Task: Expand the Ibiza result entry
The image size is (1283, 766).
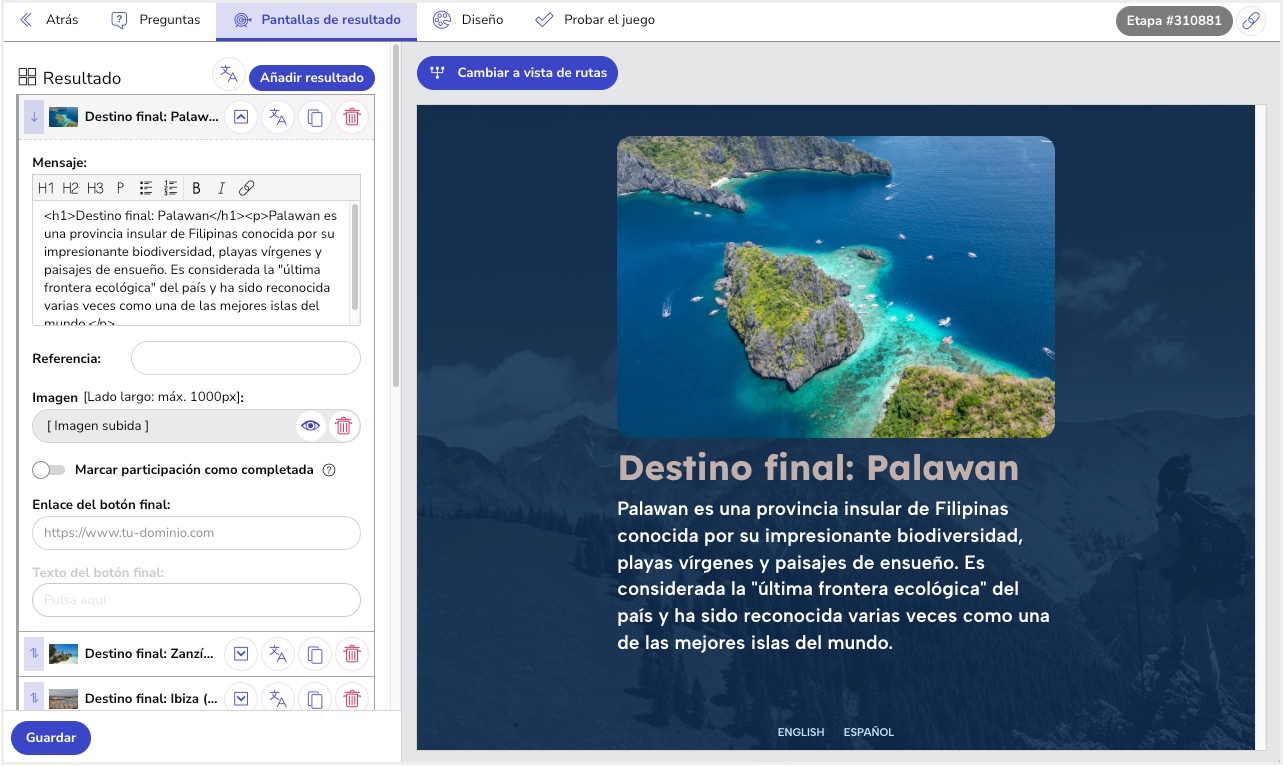Action: (241, 699)
